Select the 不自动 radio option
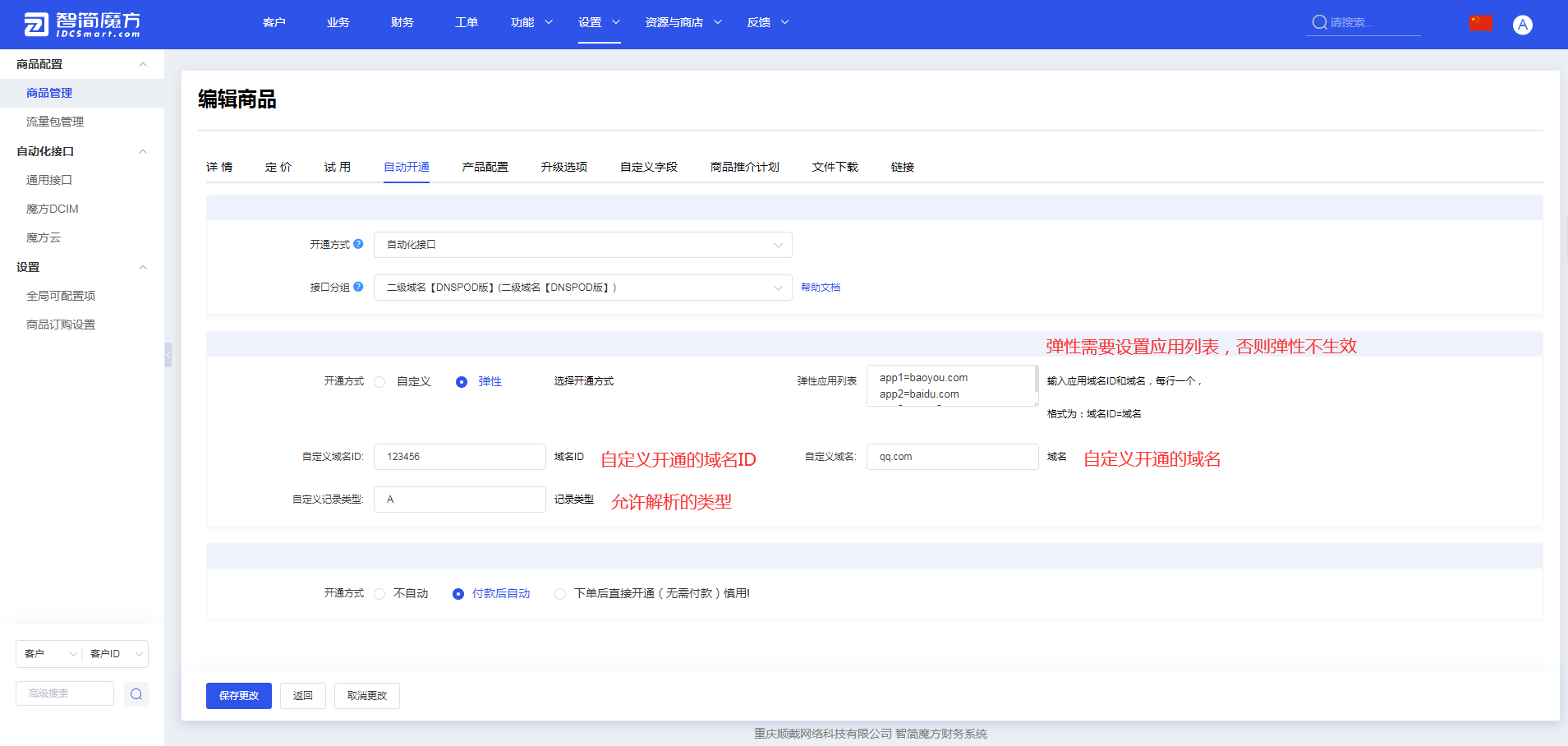 (379, 594)
